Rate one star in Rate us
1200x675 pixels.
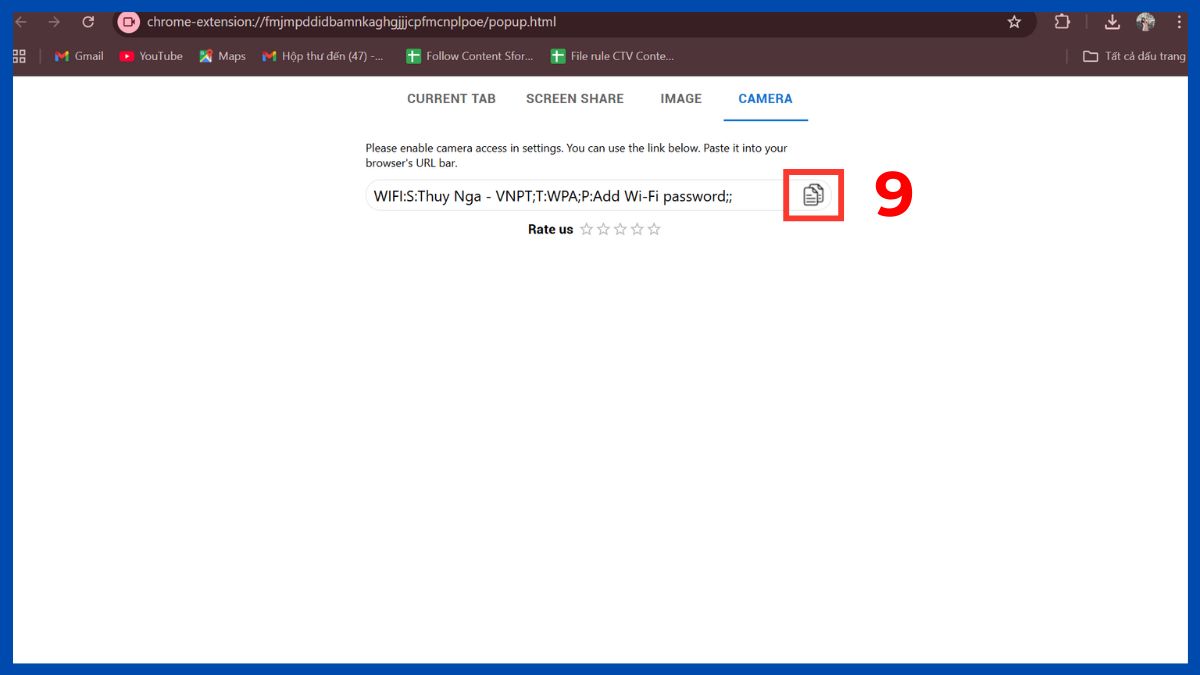586,229
